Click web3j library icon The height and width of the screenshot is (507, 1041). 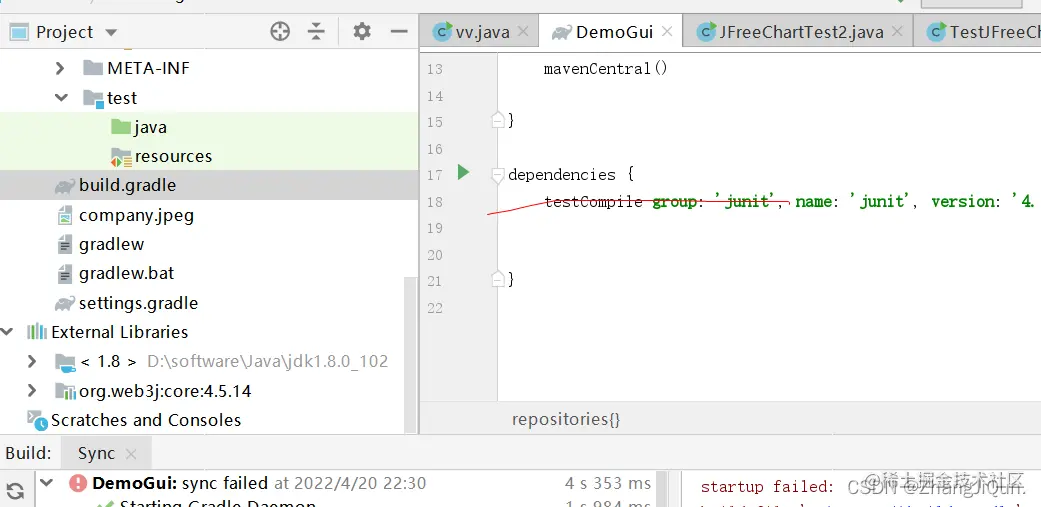[65, 391]
